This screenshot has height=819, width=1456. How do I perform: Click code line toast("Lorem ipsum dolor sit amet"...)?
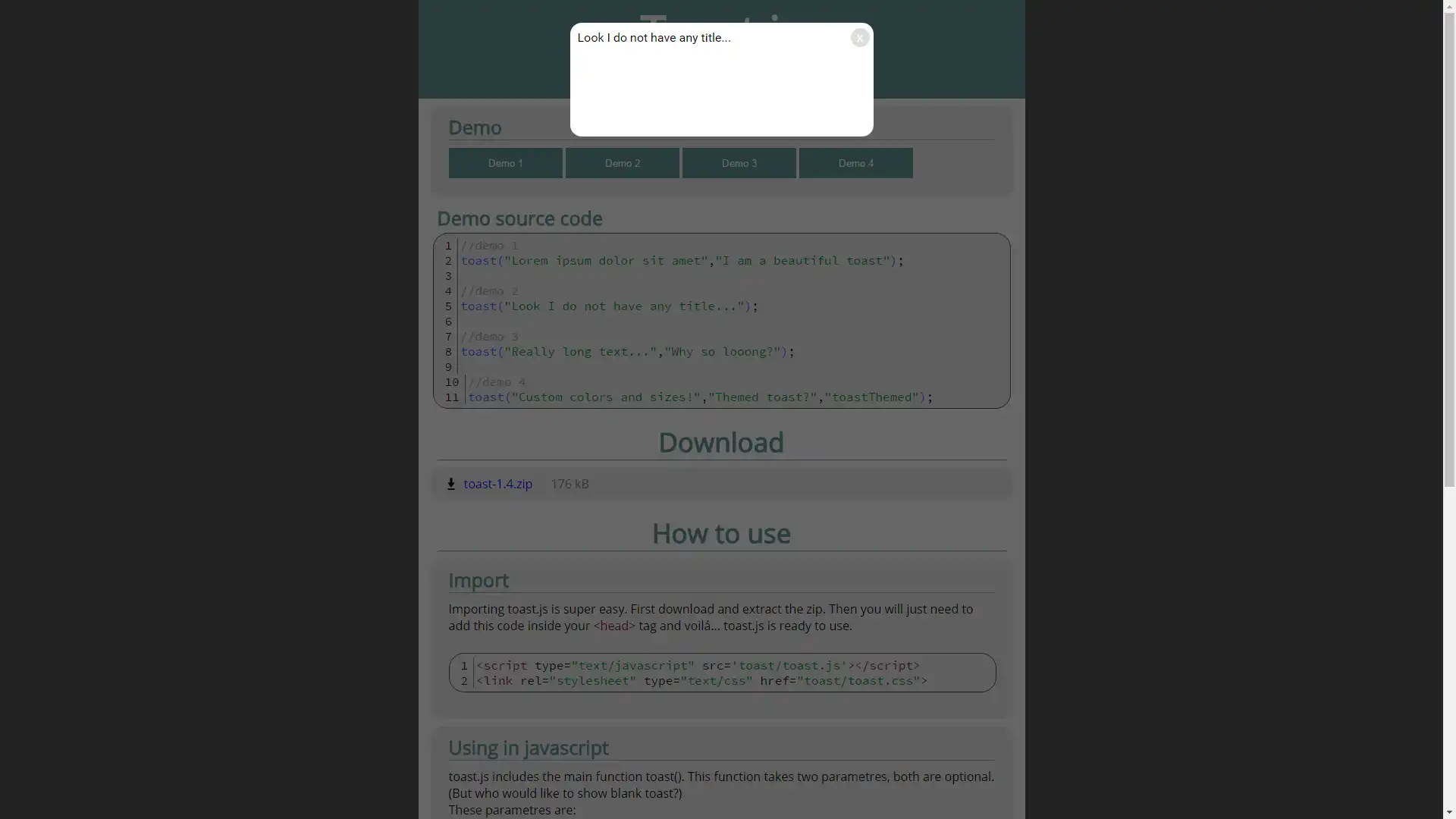682,261
